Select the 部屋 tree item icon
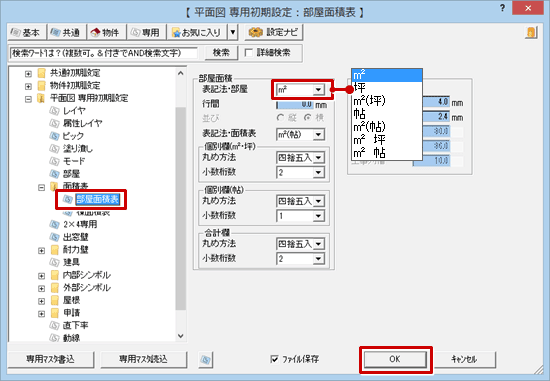 tap(54, 174)
